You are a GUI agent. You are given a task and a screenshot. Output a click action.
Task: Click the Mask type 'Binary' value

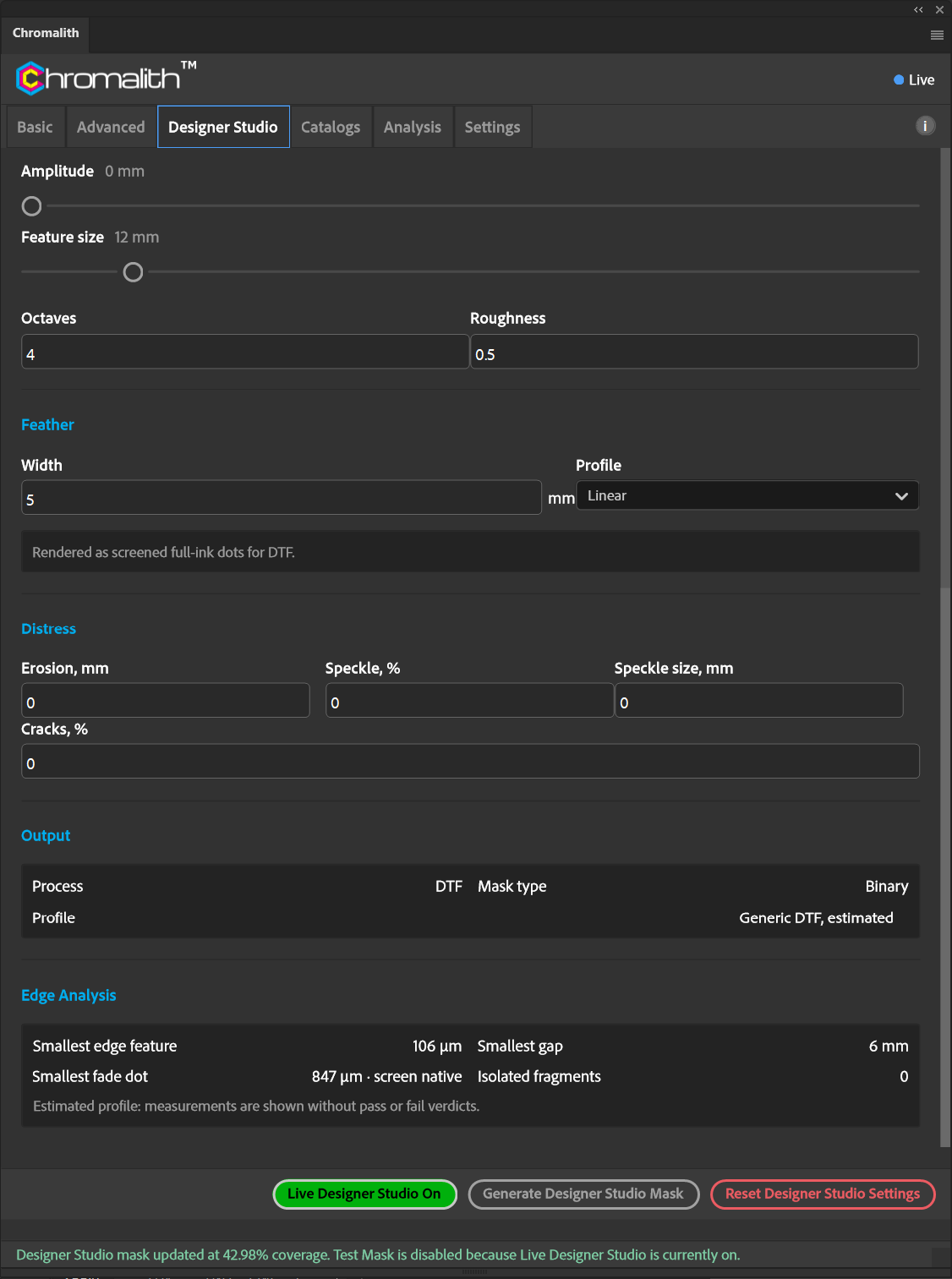pos(887,886)
